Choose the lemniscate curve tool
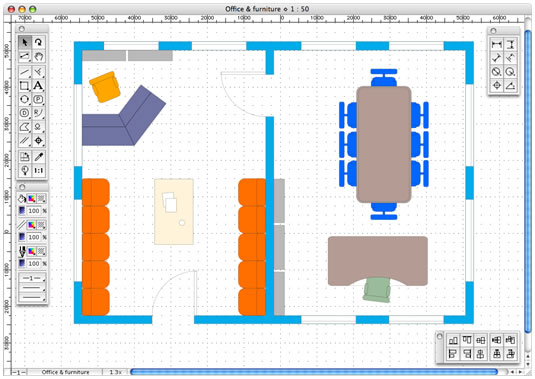Viewport: 535px width, 379px height. click(x=38, y=127)
